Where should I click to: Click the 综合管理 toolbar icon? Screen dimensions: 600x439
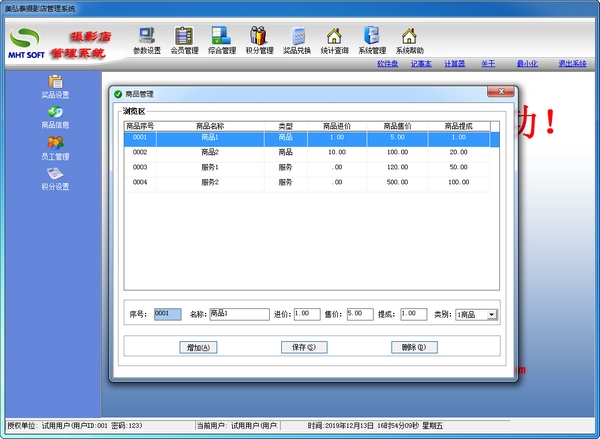[221, 40]
